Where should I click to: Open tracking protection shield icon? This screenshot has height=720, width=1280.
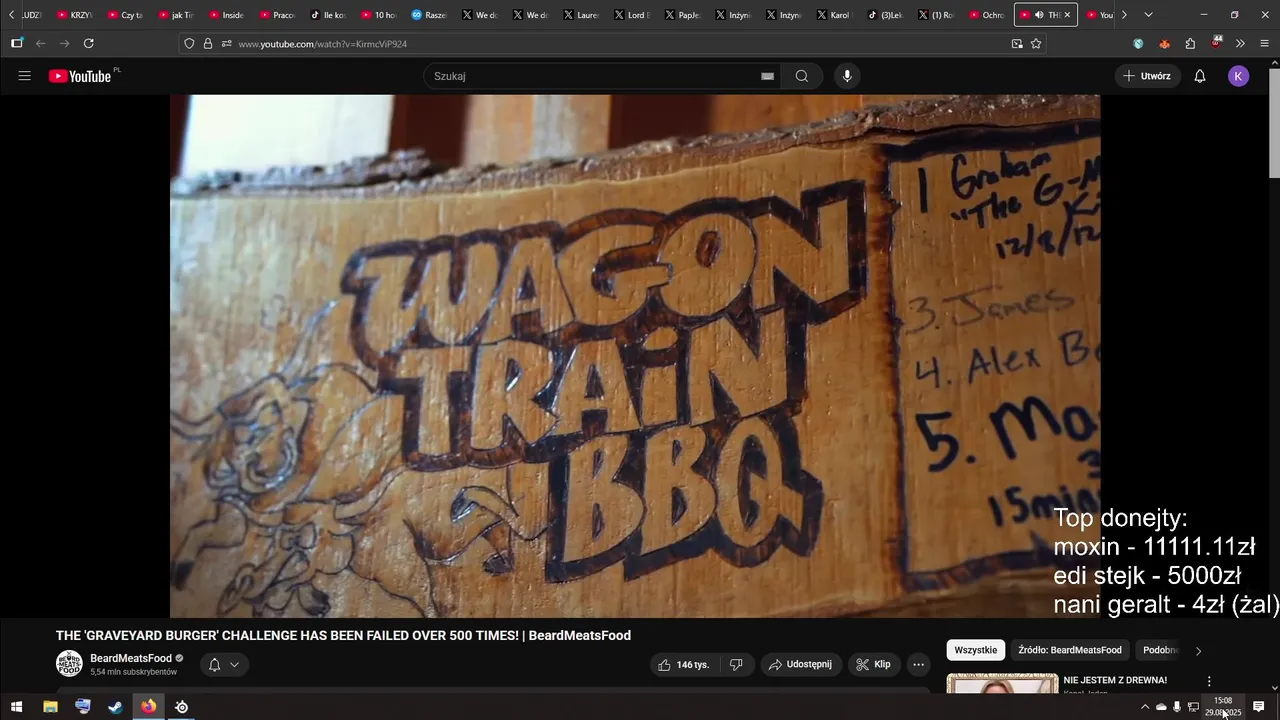coord(189,43)
